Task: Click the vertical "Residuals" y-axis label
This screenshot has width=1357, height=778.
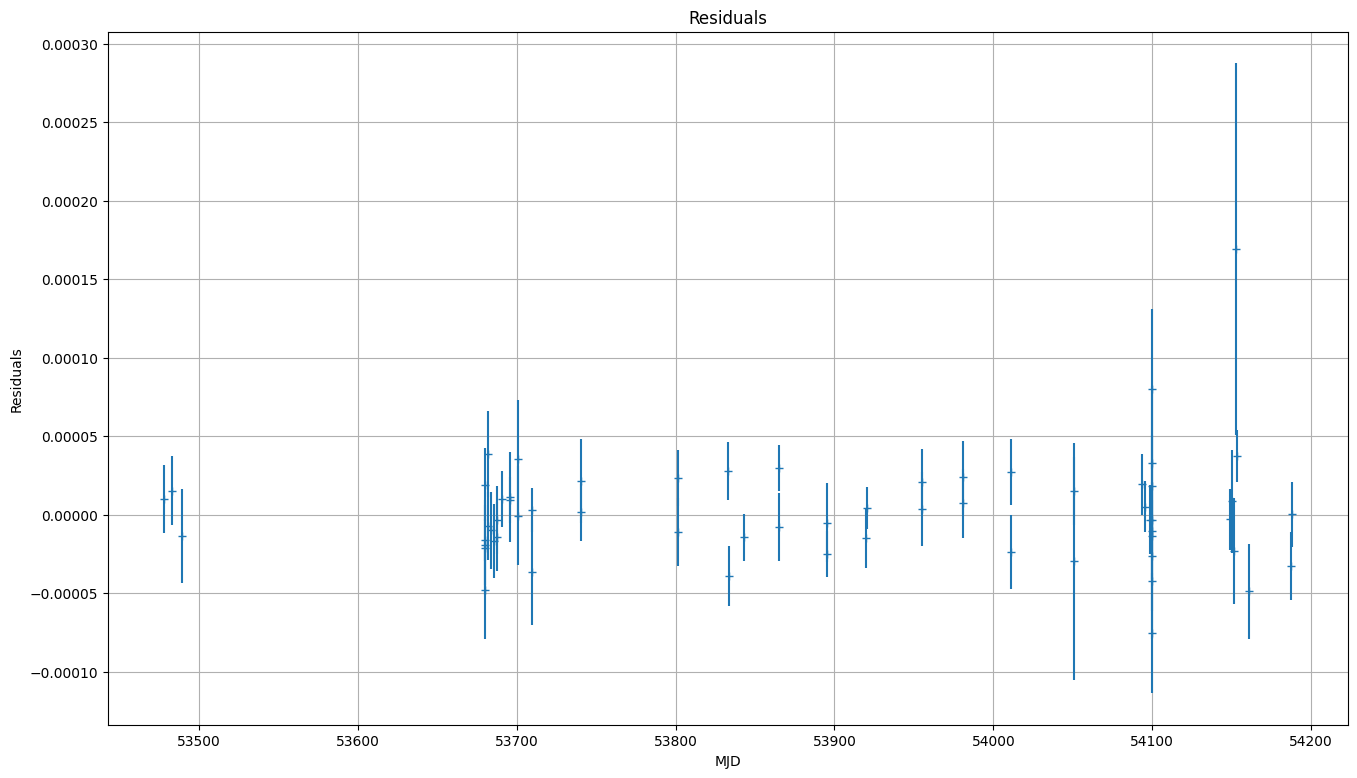Action: [x=17, y=381]
